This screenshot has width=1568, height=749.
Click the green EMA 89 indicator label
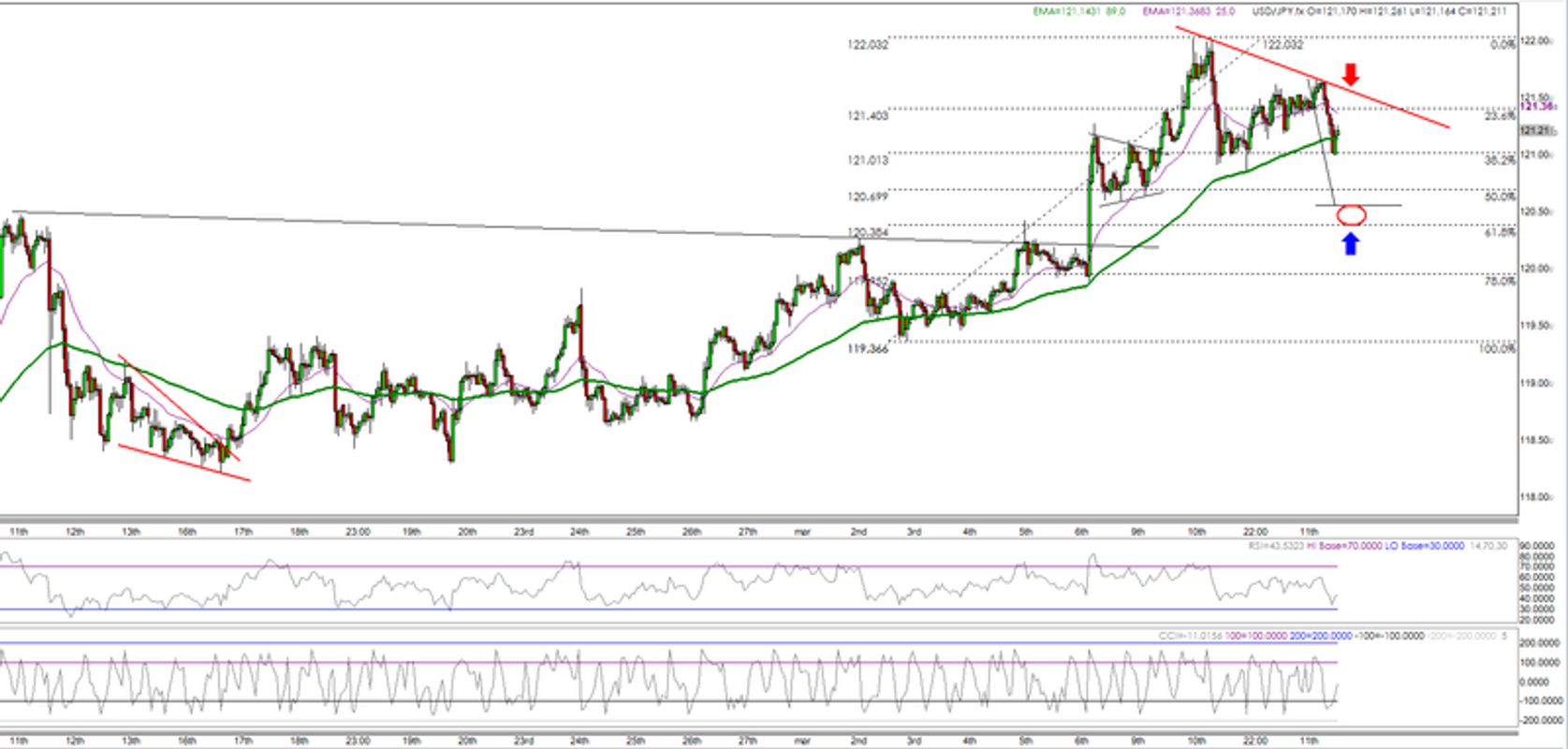(1078, 11)
